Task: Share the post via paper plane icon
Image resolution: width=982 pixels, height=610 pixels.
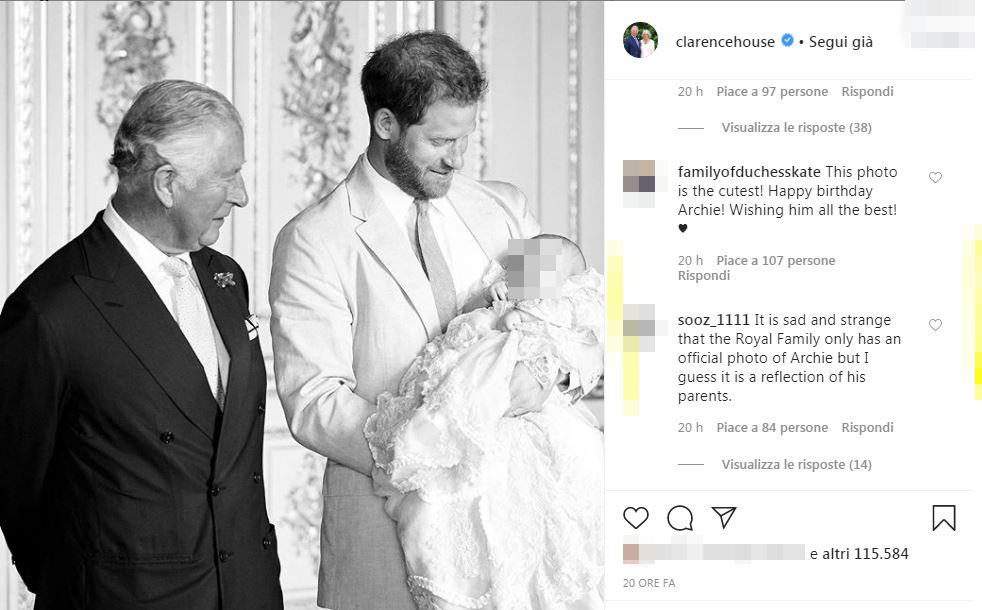Action: (x=724, y=517)
